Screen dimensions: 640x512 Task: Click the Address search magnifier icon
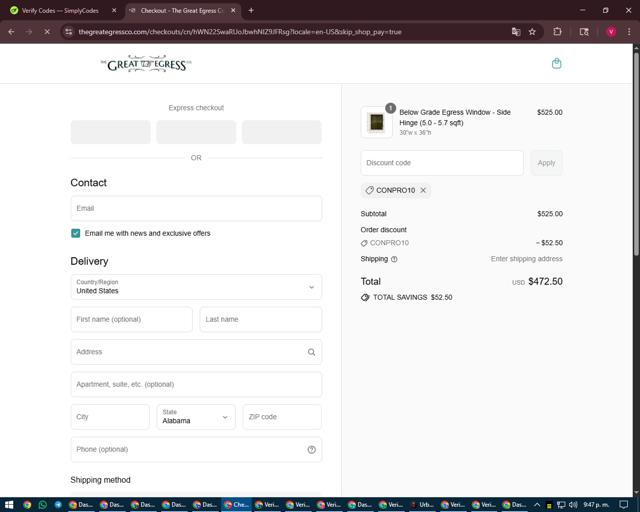(311, 352)
